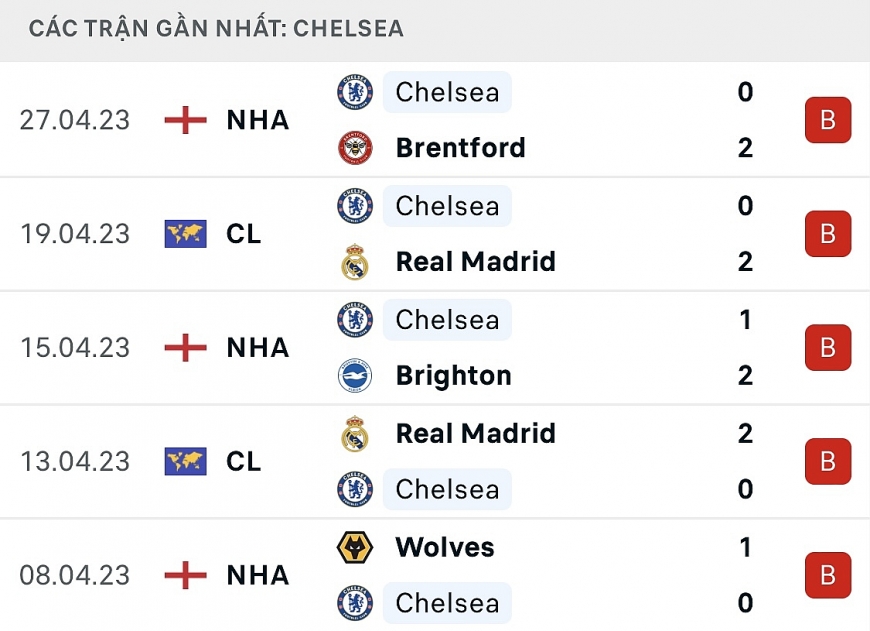Click the Chelsea club crest next to Brentford match
Image resolution: width=870 pixels, height=631 pixels.
[x=354, y=92]
